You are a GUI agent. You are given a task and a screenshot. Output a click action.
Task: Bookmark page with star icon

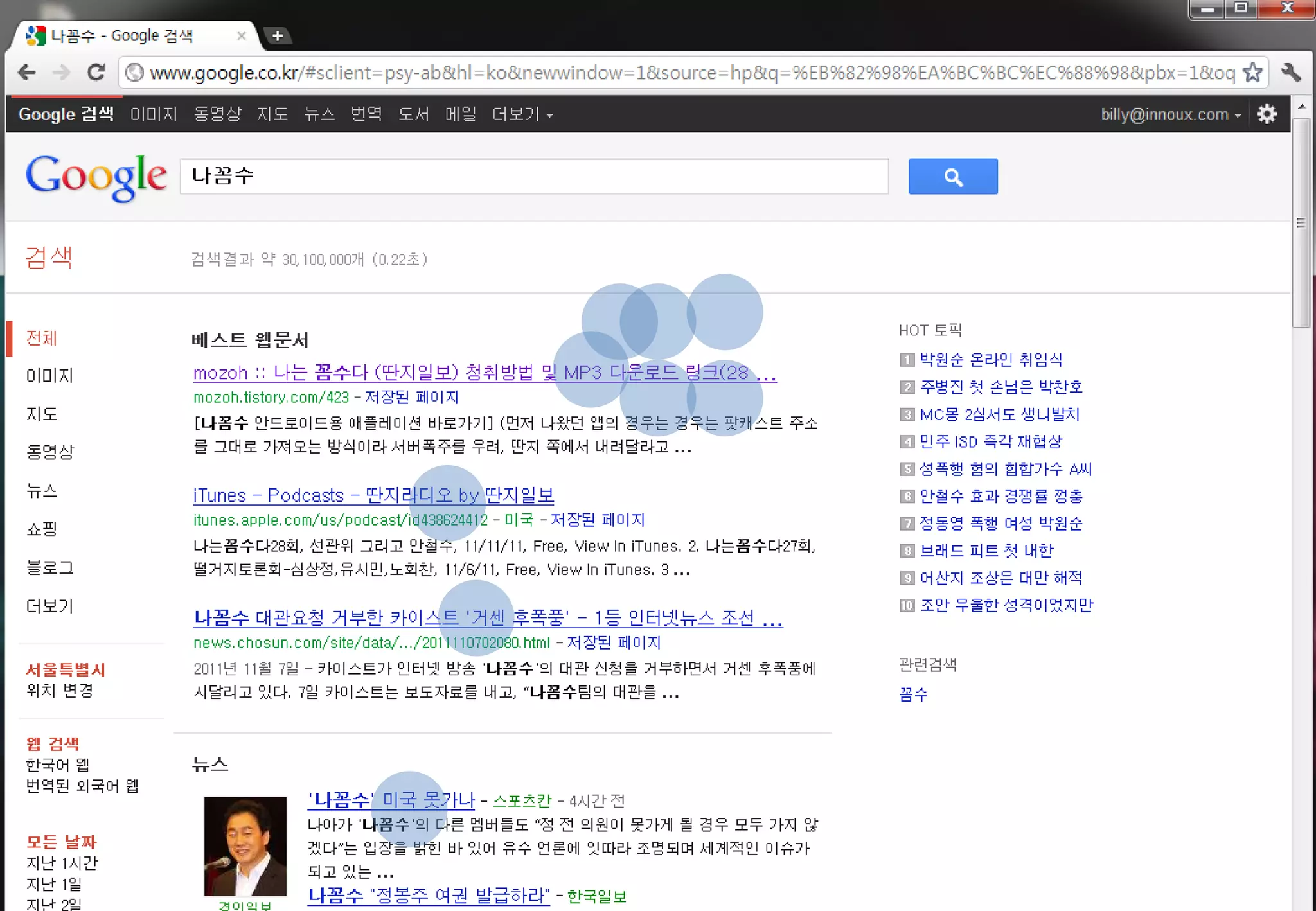(1252, 73)
